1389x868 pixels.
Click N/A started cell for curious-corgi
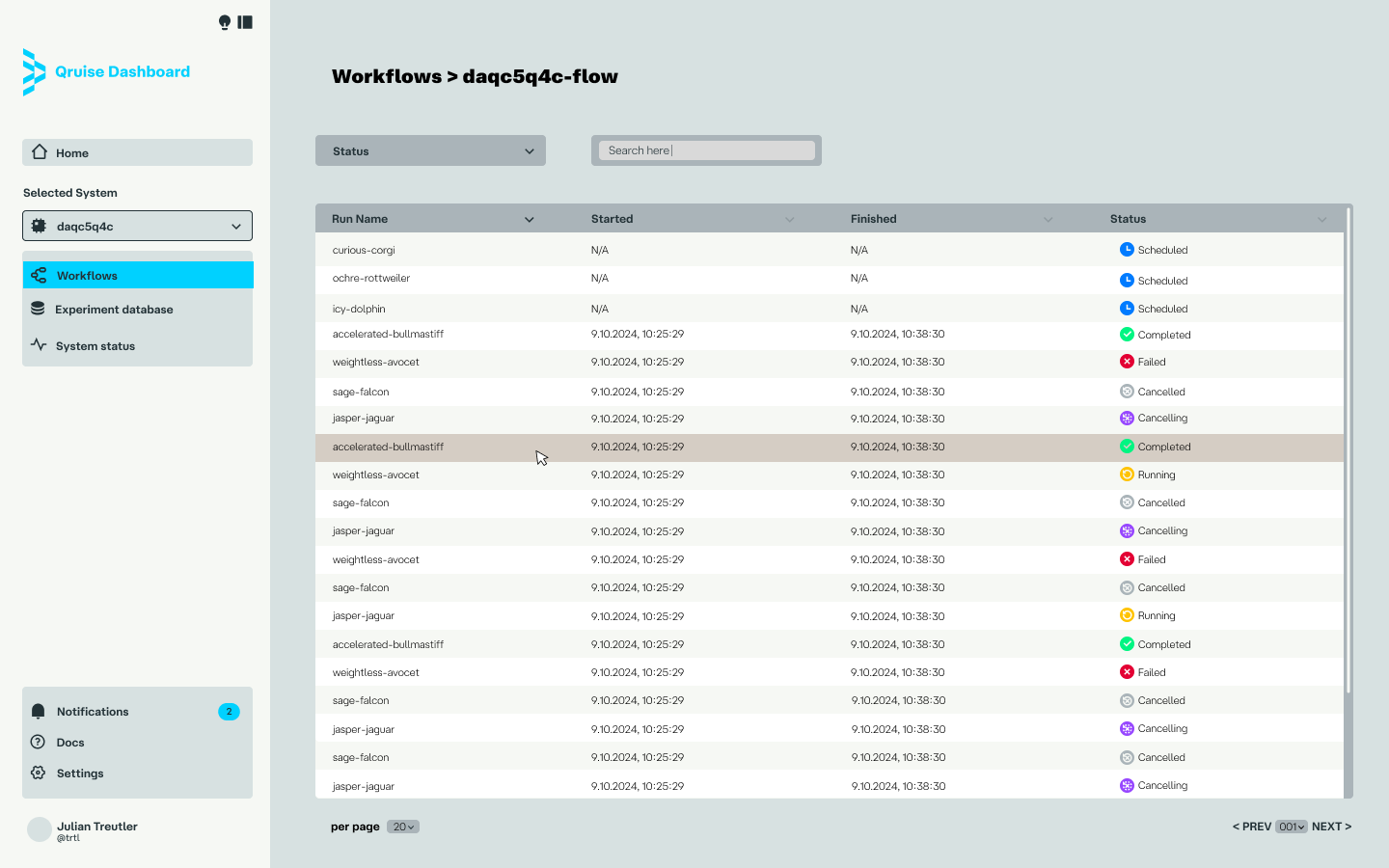tap(600, 250)
